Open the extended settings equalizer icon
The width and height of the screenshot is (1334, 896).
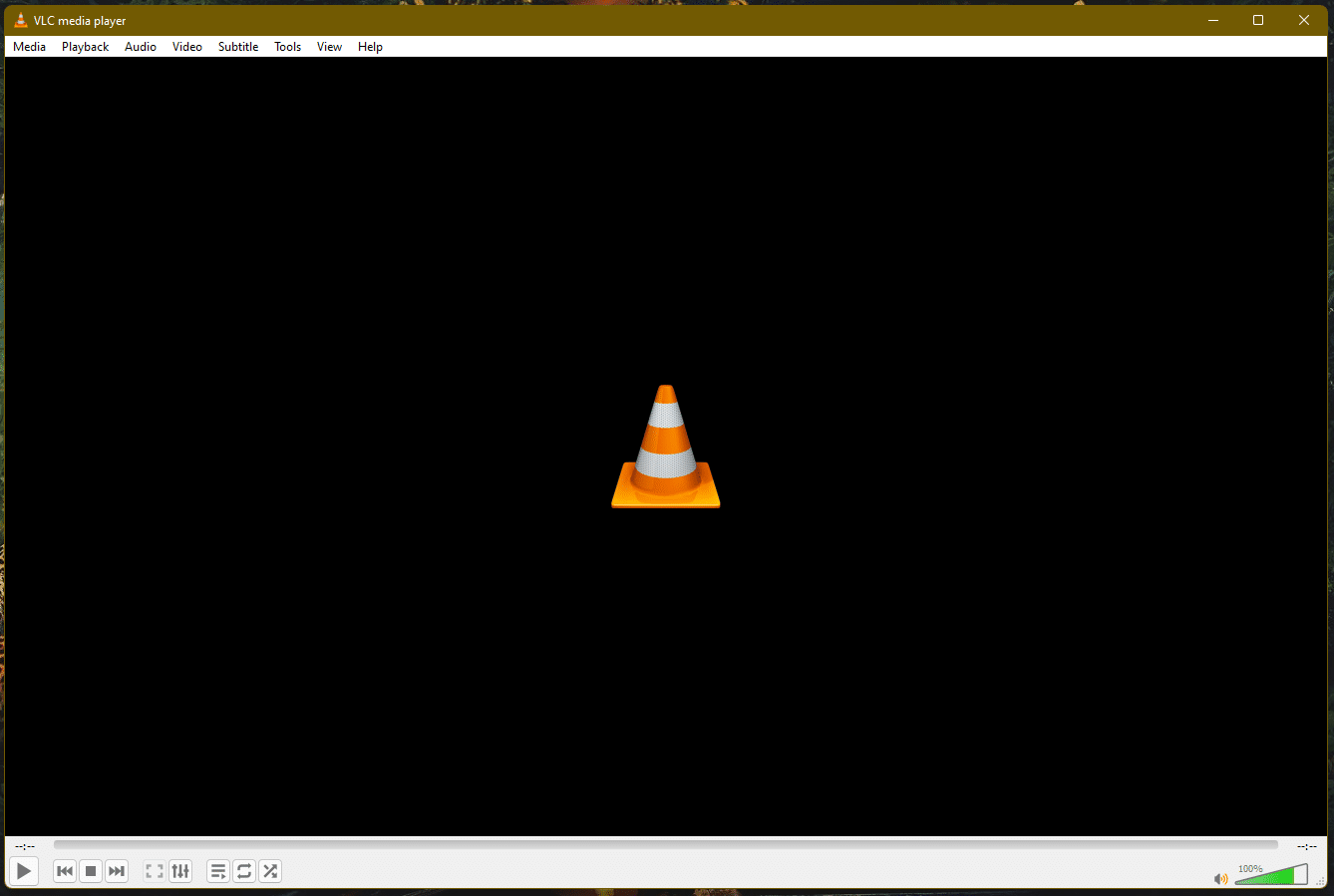tap(180, 870)
